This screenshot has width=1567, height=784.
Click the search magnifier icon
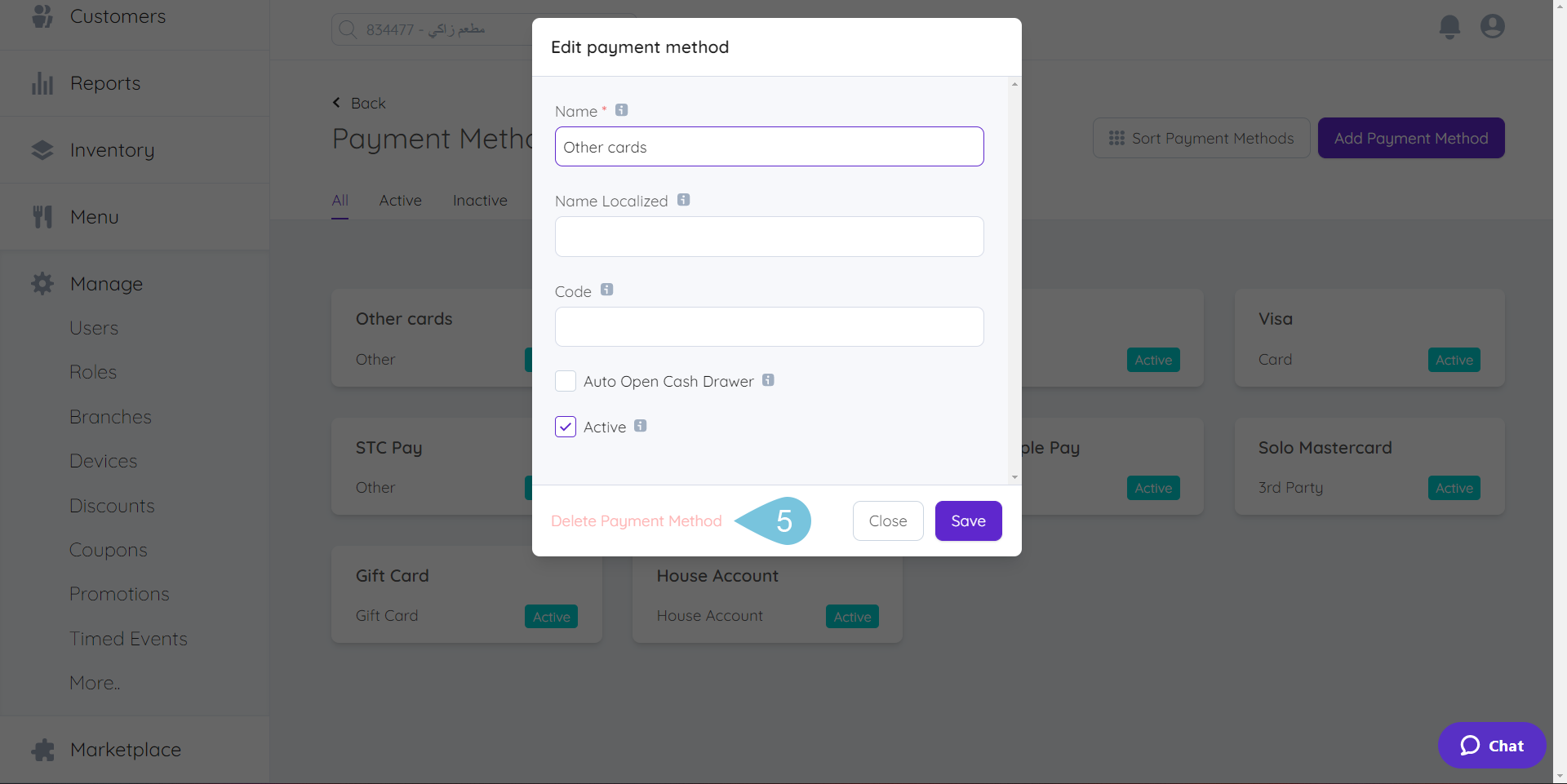coord(348,29)
